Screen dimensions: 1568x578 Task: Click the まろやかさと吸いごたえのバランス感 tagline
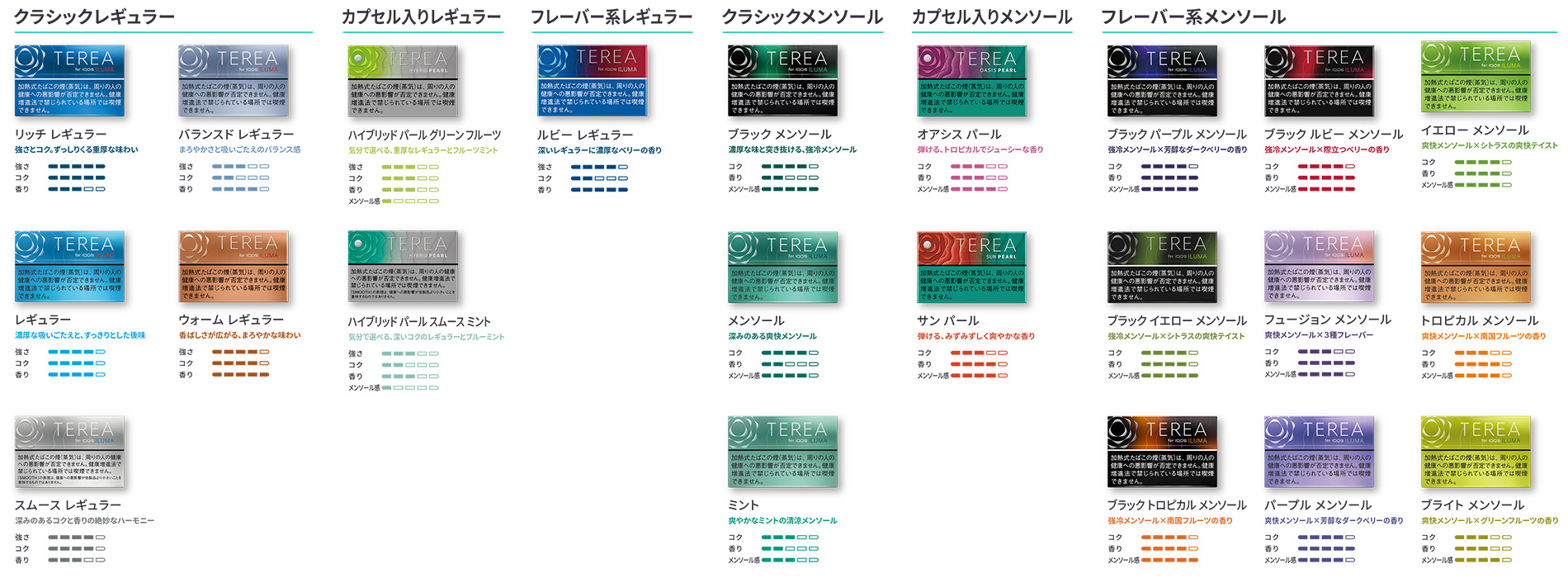coord(239,149)
